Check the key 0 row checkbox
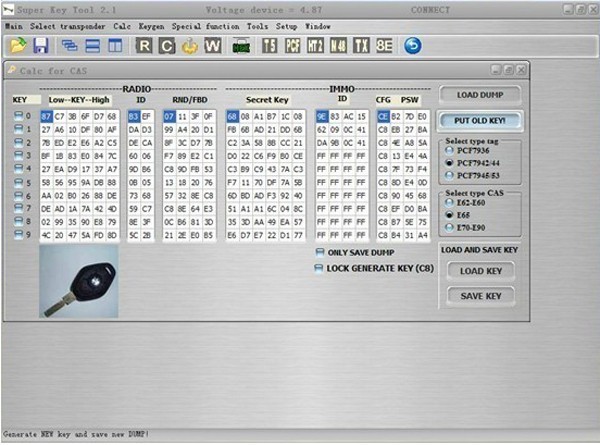Screen dimensions: 600x445 [x=18, y=117]
